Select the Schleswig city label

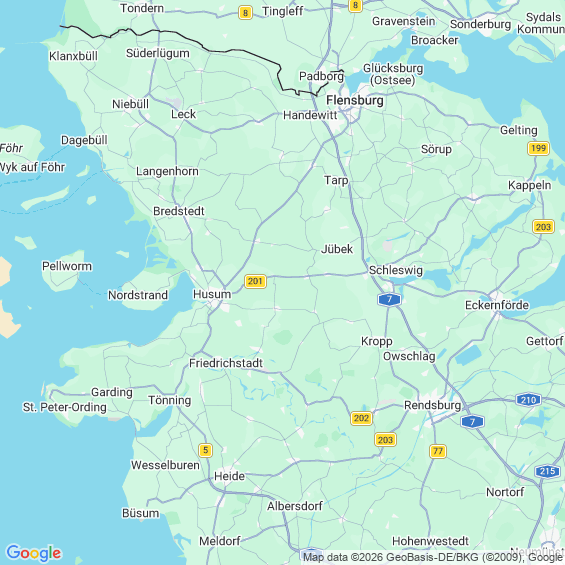point(396,270)
